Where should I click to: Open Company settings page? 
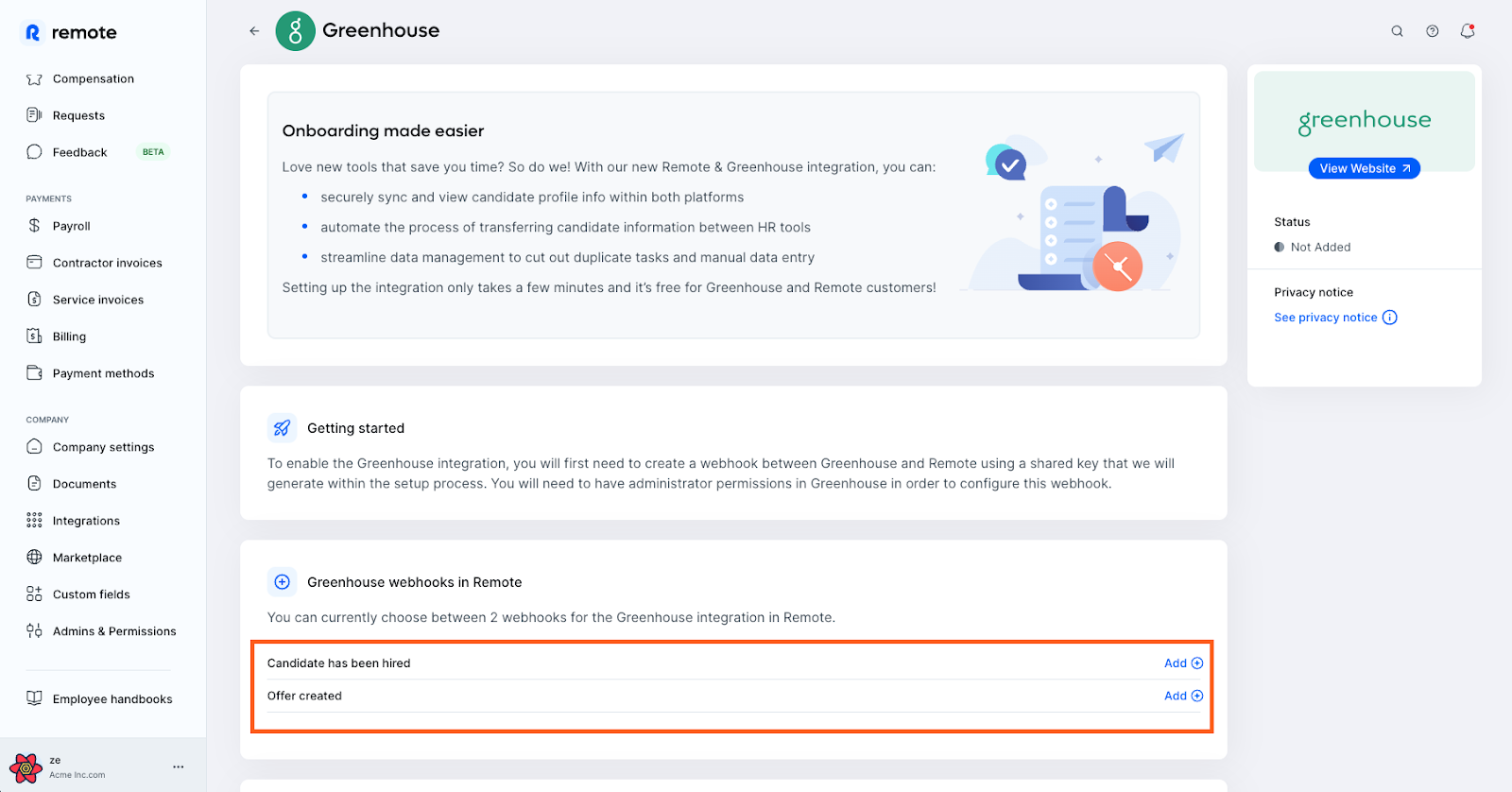point(104,447)
